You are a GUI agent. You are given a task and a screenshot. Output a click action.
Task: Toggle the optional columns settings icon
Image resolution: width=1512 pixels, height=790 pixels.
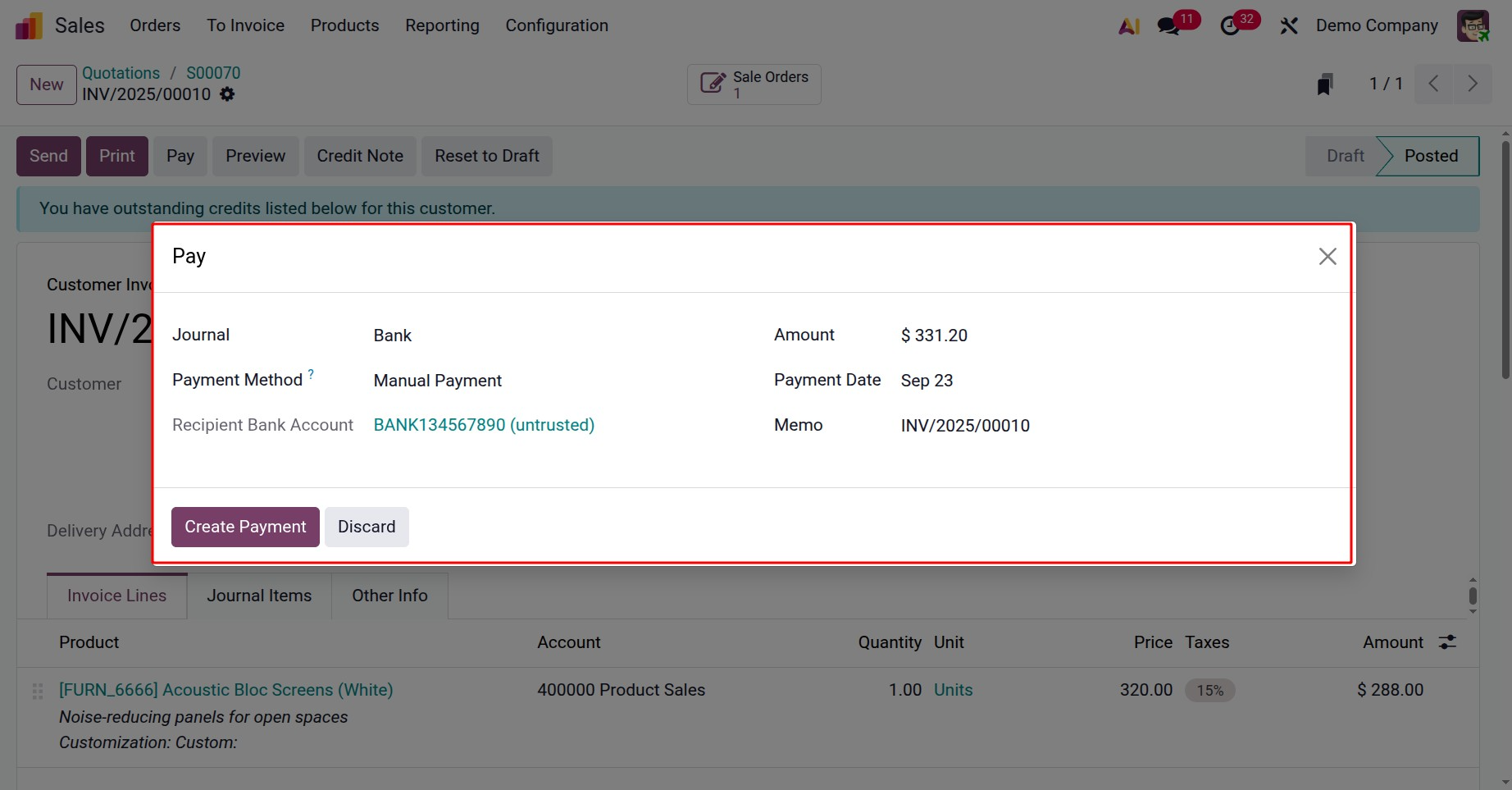point(1447,642)
